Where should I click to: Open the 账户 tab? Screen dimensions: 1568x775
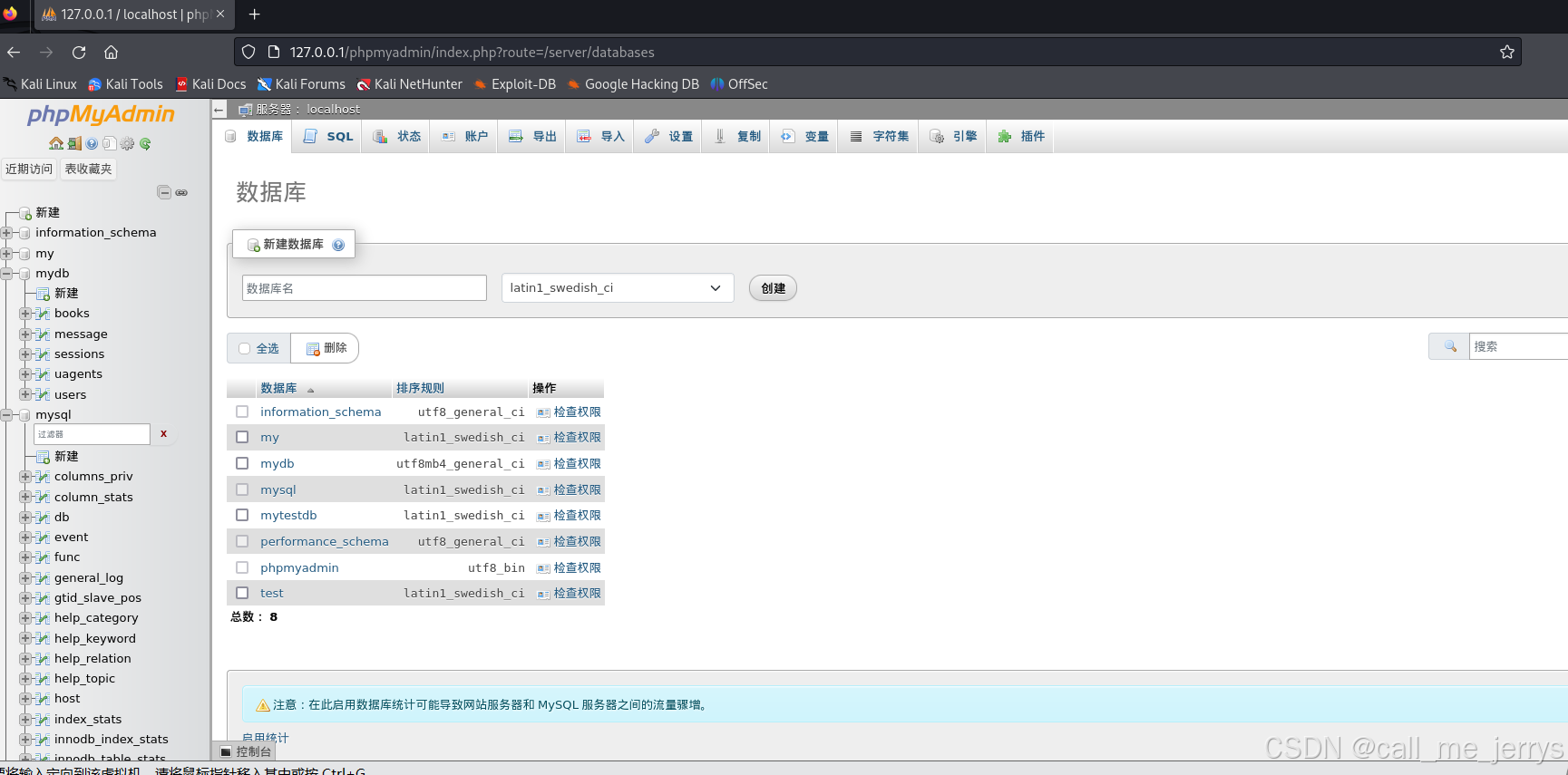pyautogui.click(x=464, y=136)
